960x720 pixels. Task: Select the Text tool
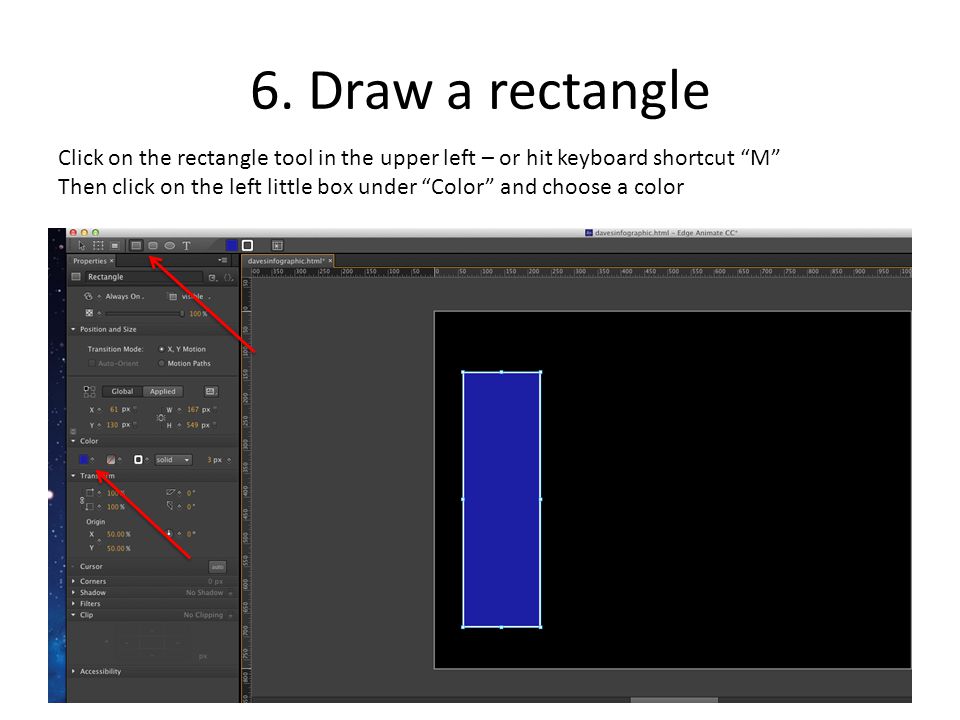click(x=186, y=246)
